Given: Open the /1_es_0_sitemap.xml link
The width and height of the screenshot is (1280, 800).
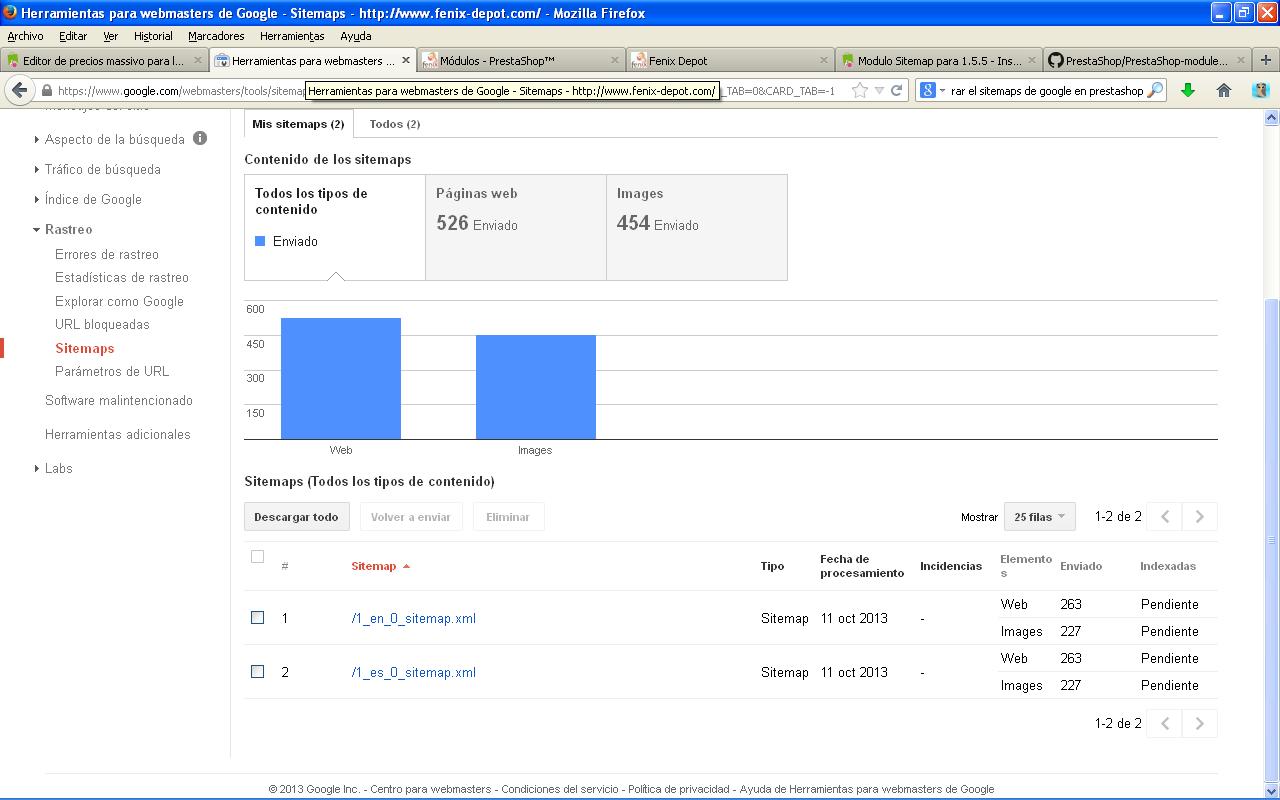Looking at the screenshot, I should coord(413,672).
